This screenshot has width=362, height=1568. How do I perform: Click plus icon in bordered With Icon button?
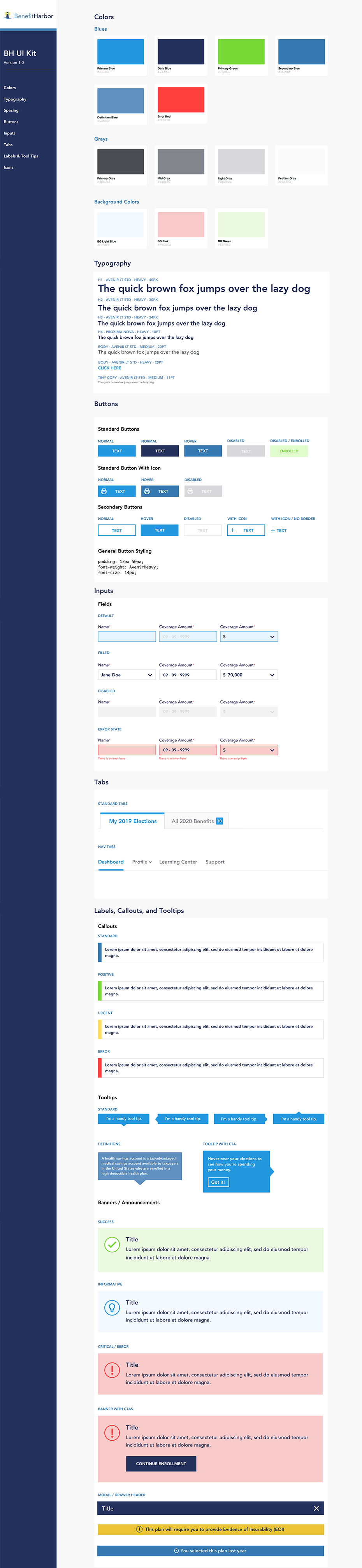pos(232,530)
